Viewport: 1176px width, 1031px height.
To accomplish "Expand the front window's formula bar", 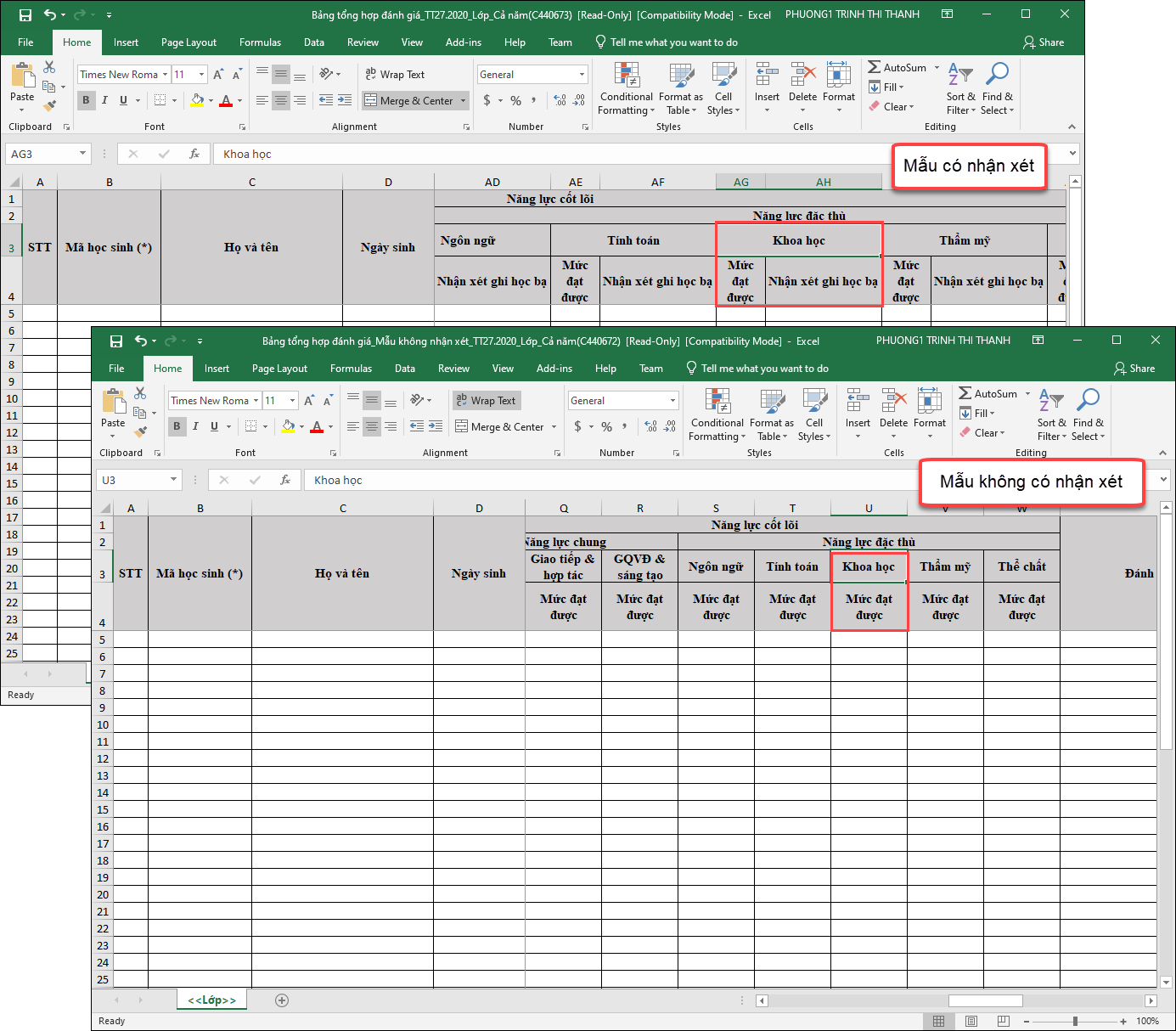I will tap(1164, 480).
